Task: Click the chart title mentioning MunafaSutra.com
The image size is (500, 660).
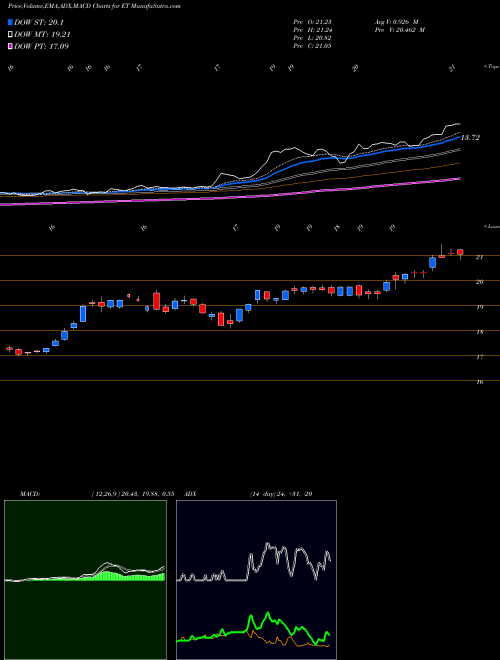Action: (x=94, y=7)
